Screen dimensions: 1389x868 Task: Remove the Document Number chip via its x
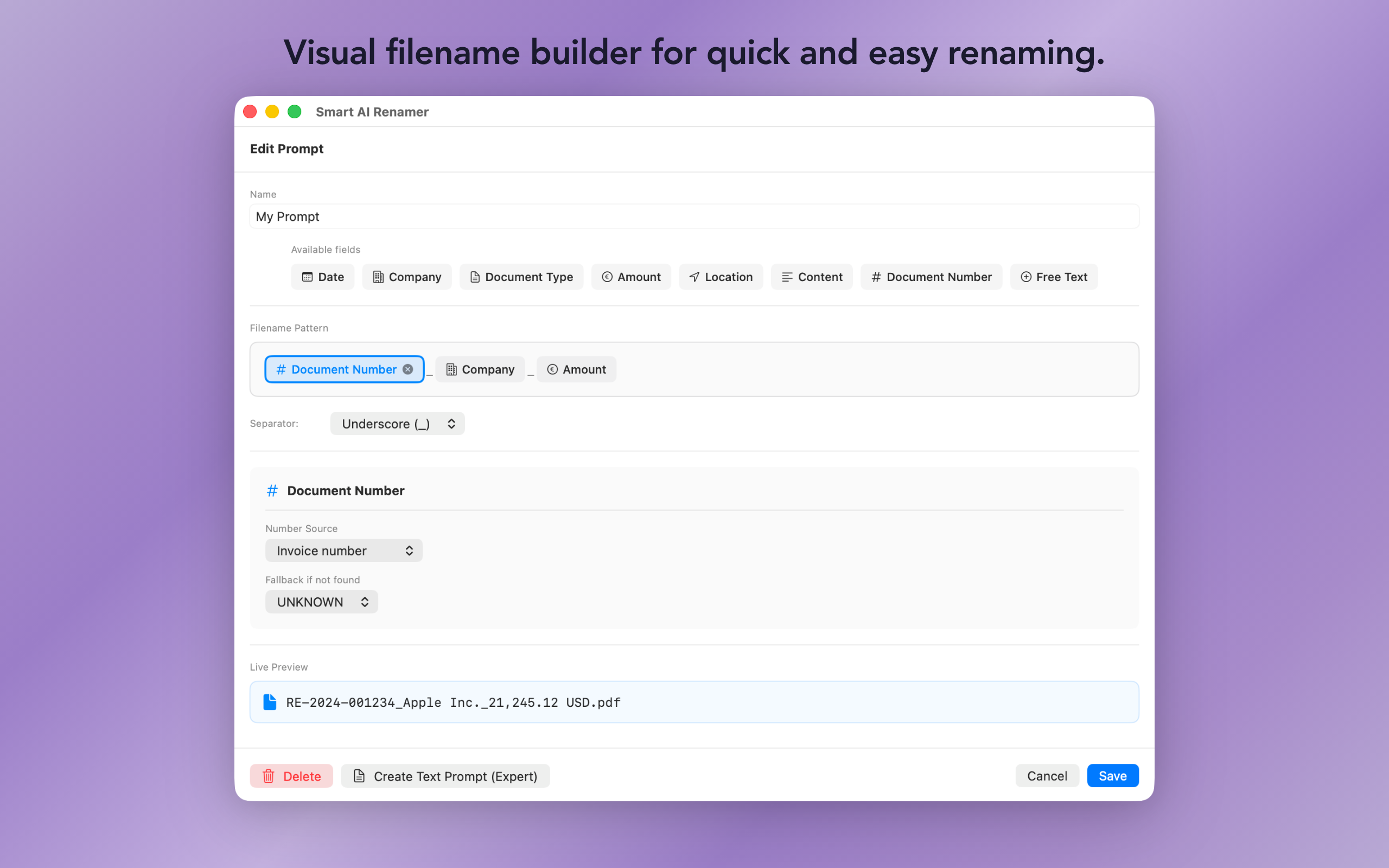point(407,369)
